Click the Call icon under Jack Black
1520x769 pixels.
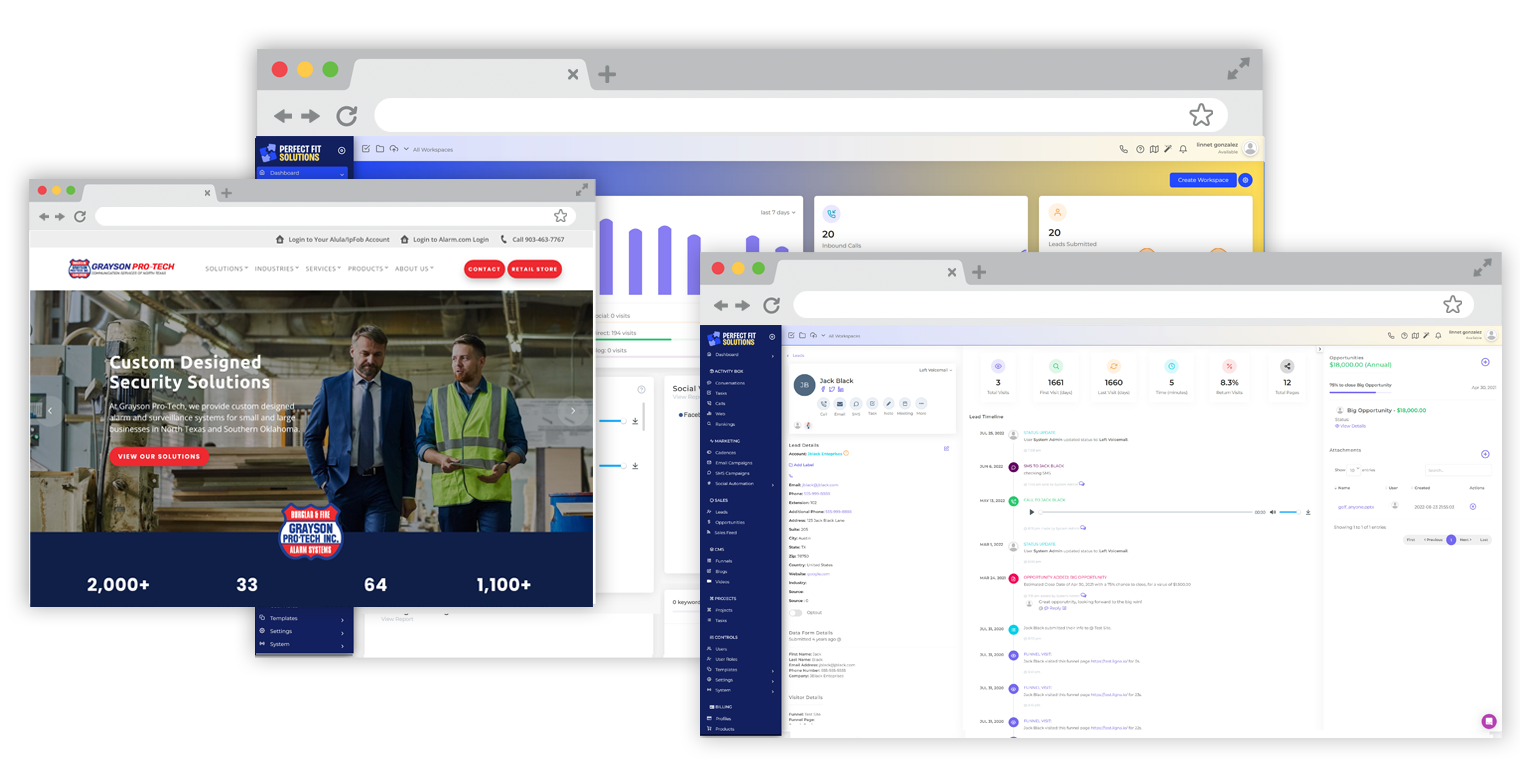tap(824, 404)
